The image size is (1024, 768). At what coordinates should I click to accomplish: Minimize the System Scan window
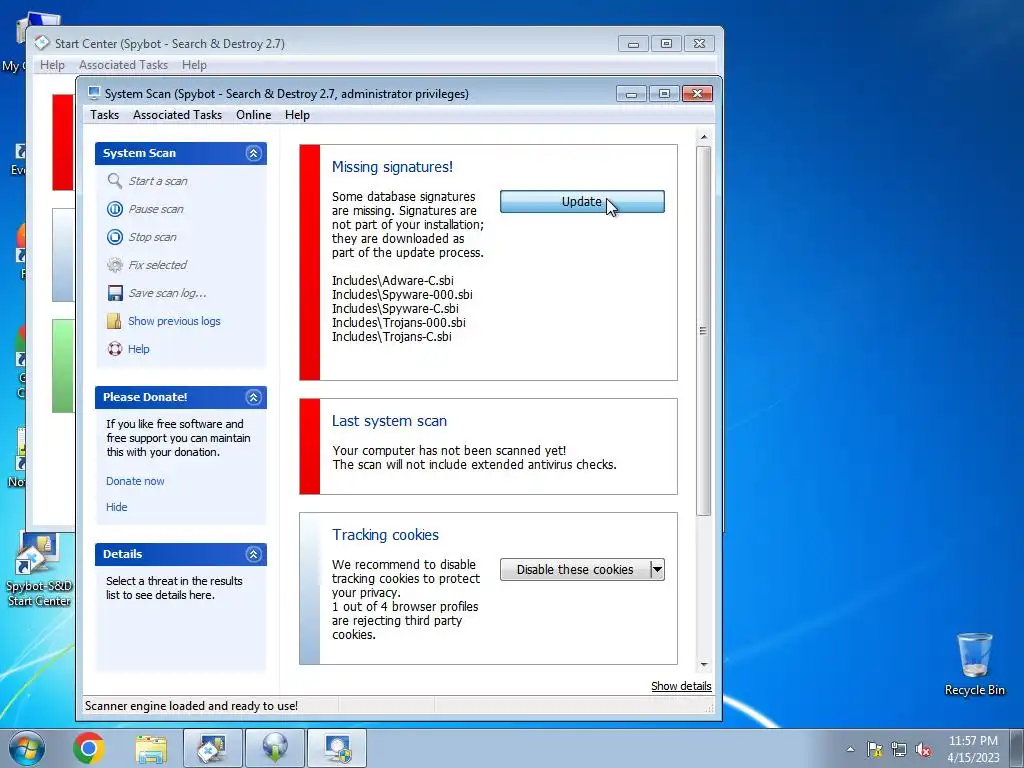click(631, 94)
